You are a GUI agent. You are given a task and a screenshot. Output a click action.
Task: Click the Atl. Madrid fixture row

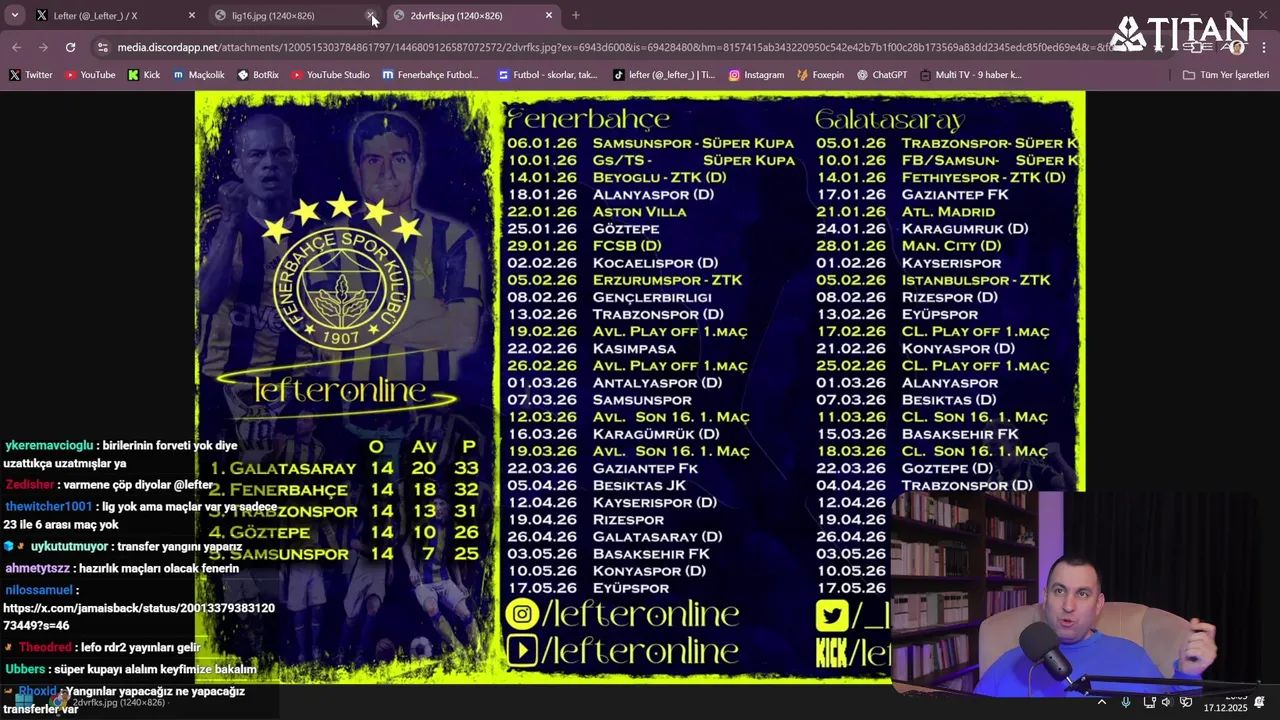905,212
